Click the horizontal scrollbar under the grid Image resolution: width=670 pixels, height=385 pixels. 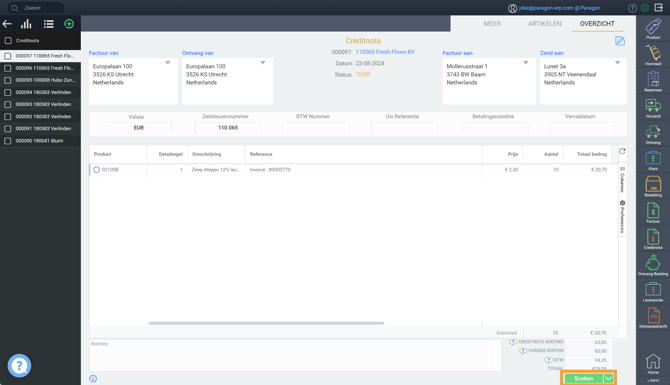point(266,323)
